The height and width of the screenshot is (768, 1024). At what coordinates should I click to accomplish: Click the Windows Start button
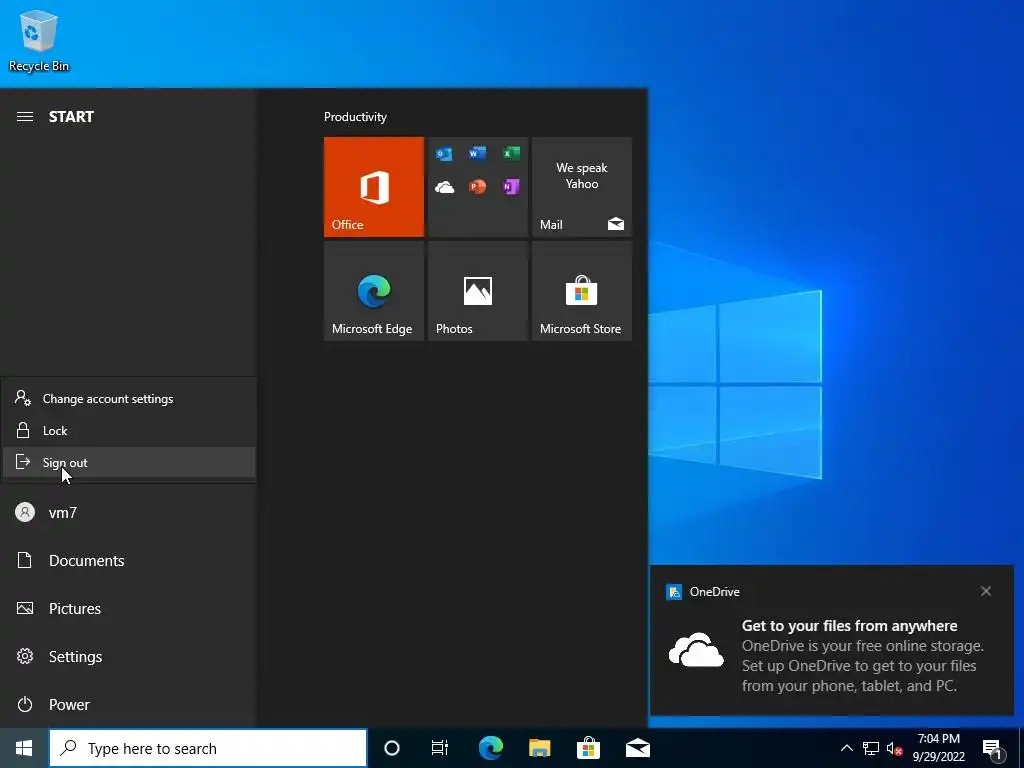coord(24,748)
